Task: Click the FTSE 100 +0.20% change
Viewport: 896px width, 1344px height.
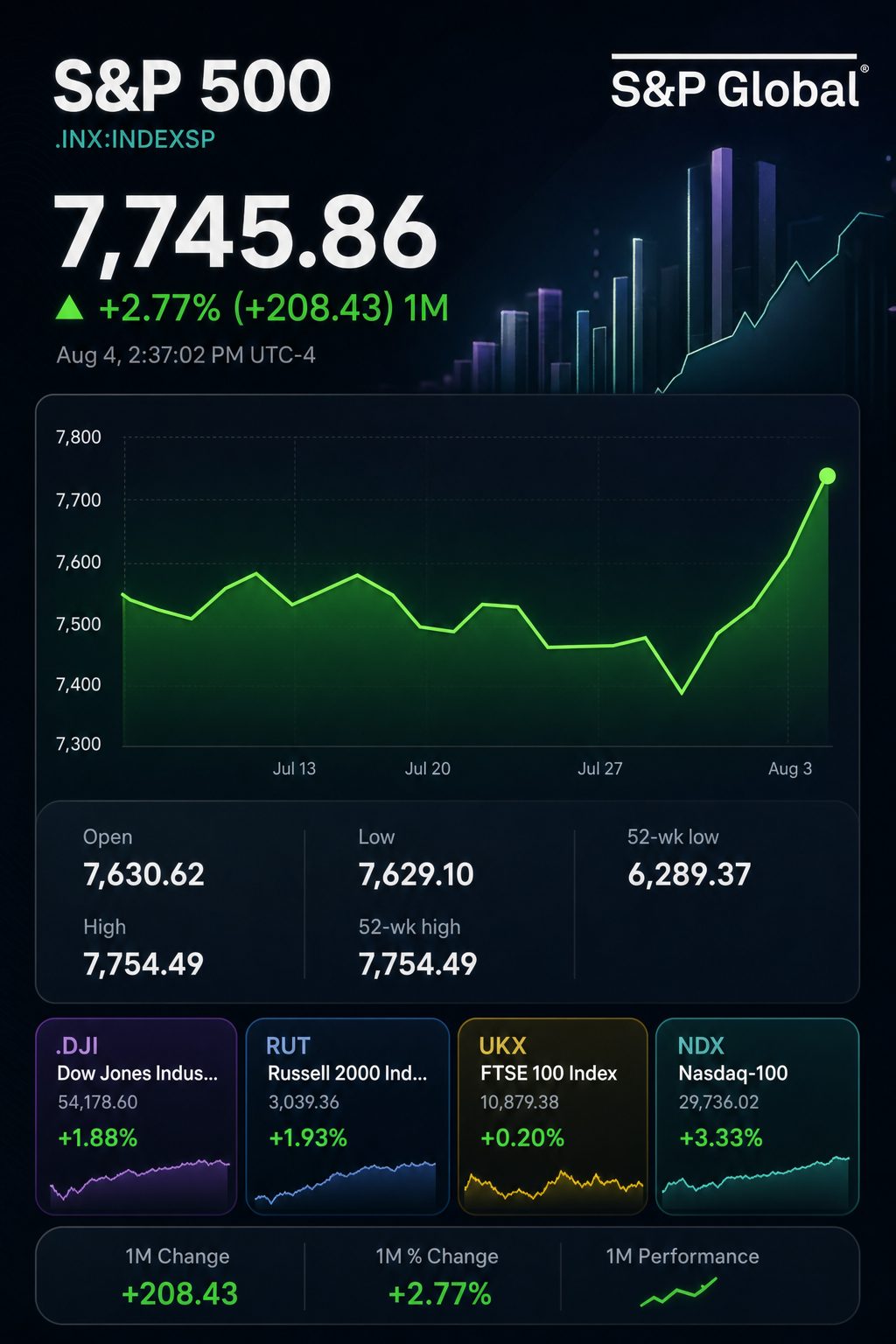Action: tap(522, 1137)
